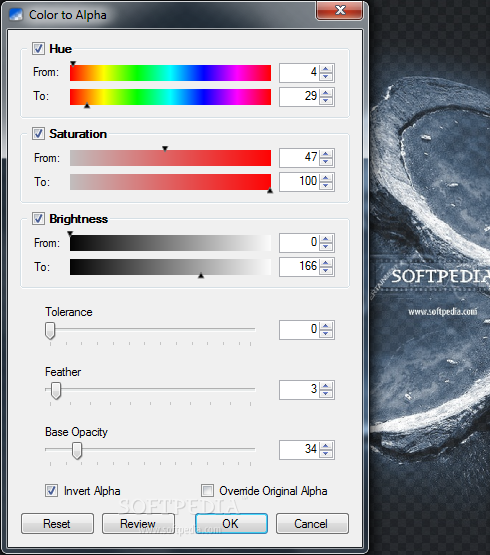The height and width of the screenshot is (555, 490).
Task: Increase Saturation To with up arrow
Action: pos(326,178)
